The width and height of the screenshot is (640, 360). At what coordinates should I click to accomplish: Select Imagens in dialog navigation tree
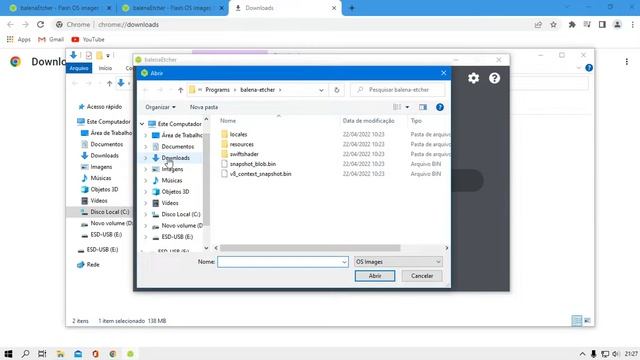point(172,169)
